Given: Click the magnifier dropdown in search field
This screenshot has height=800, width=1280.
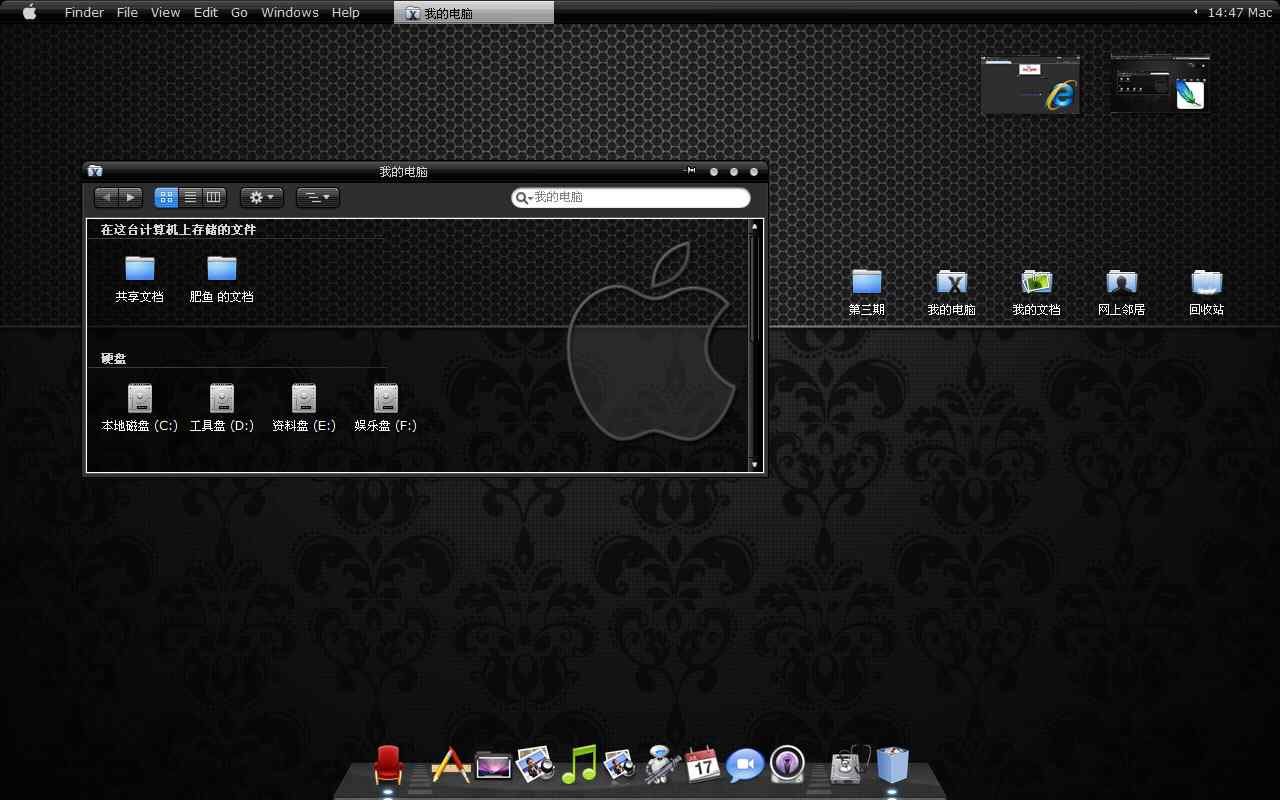Looking at the screenshot, I should (523, 198).
